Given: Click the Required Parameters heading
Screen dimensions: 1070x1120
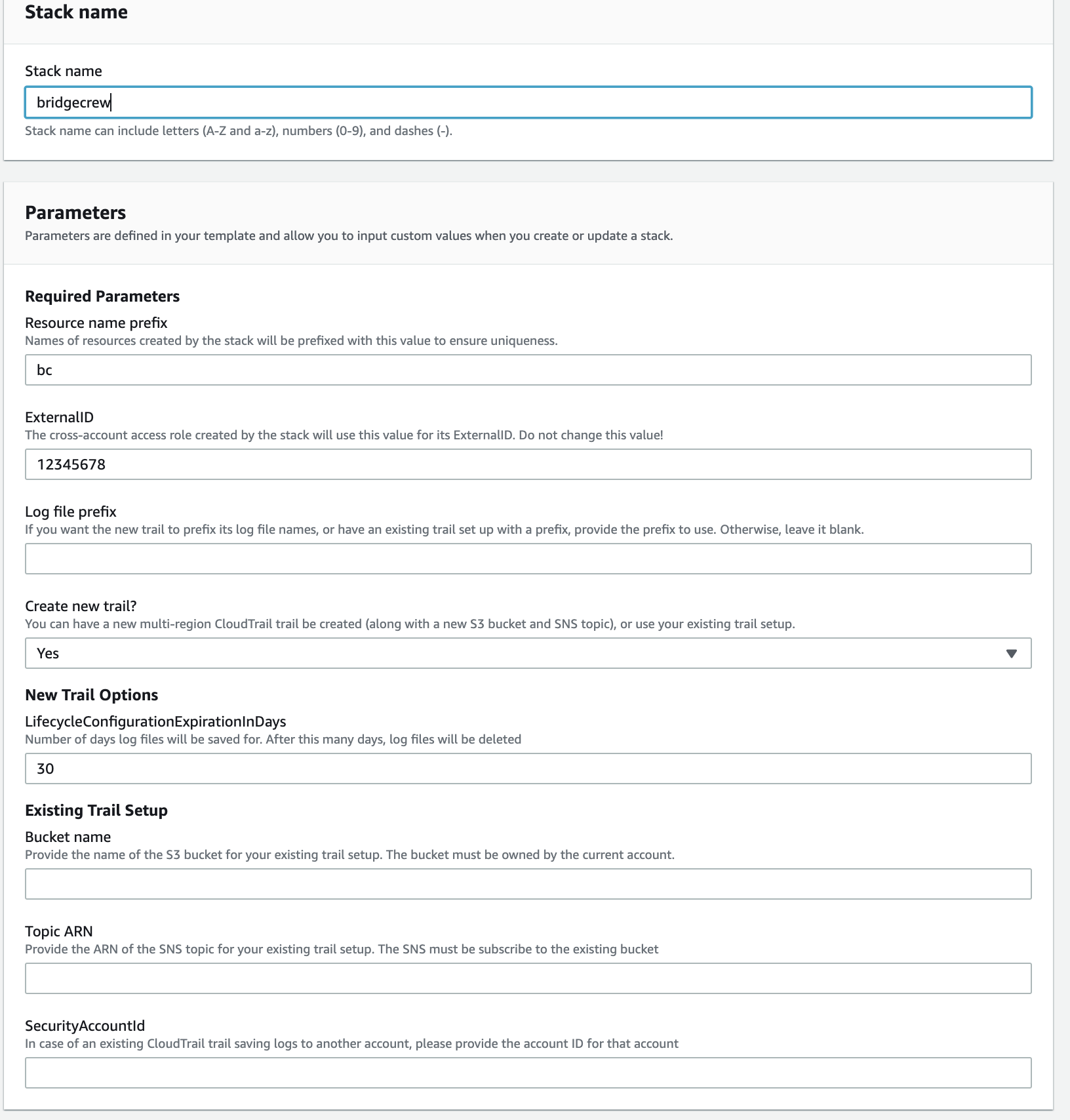Looking at the screenshot, I should pyautogui.click(x=102, y=296).
